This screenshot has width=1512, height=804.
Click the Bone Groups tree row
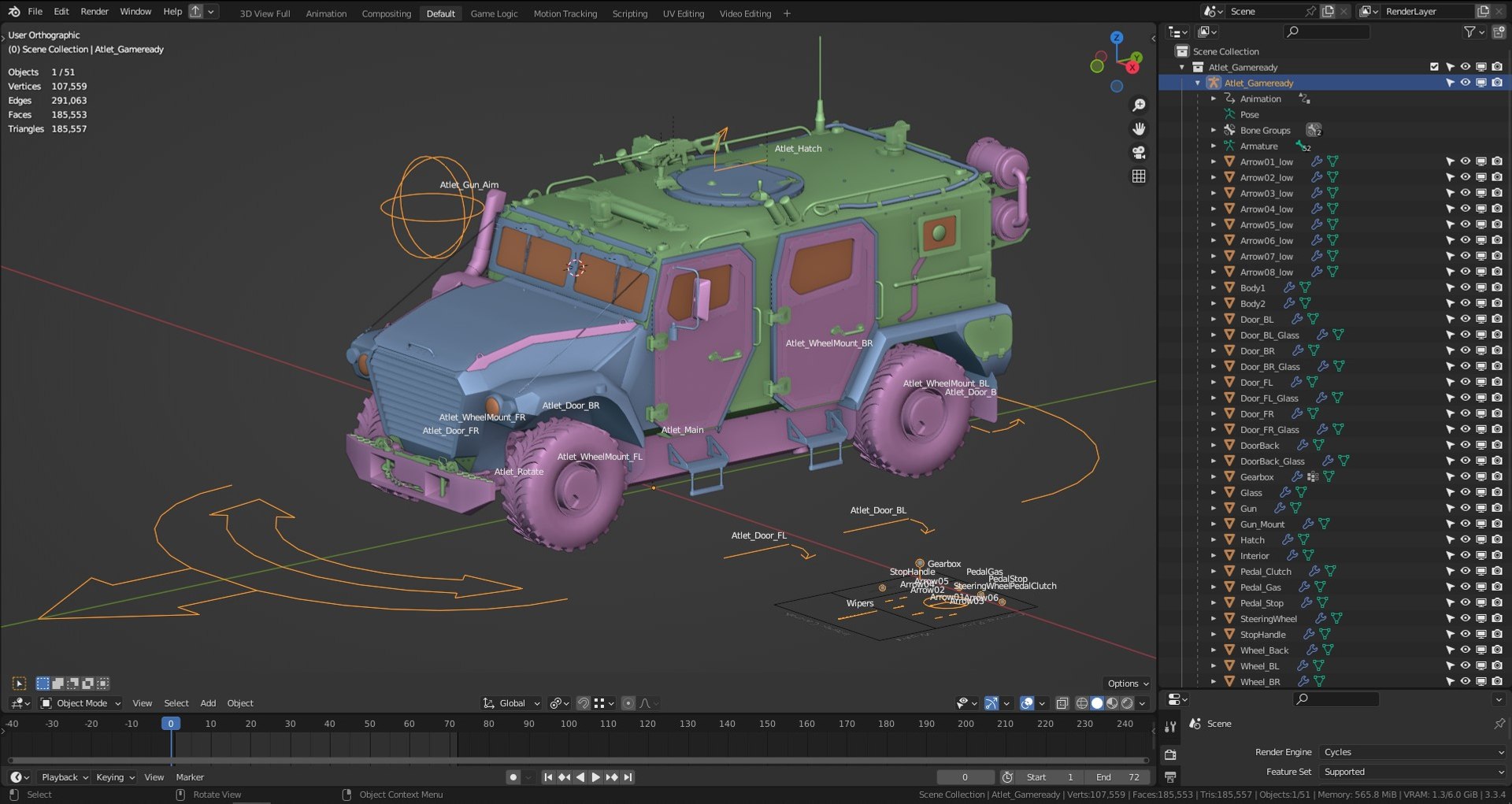tap(1265, 131)
